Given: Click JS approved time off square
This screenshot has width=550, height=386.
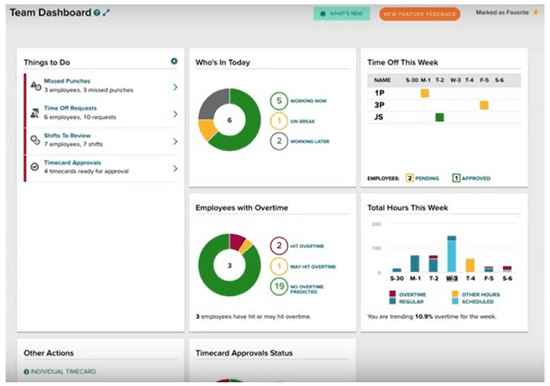Looking at the screenshot, I should click(x=440, y=117).
